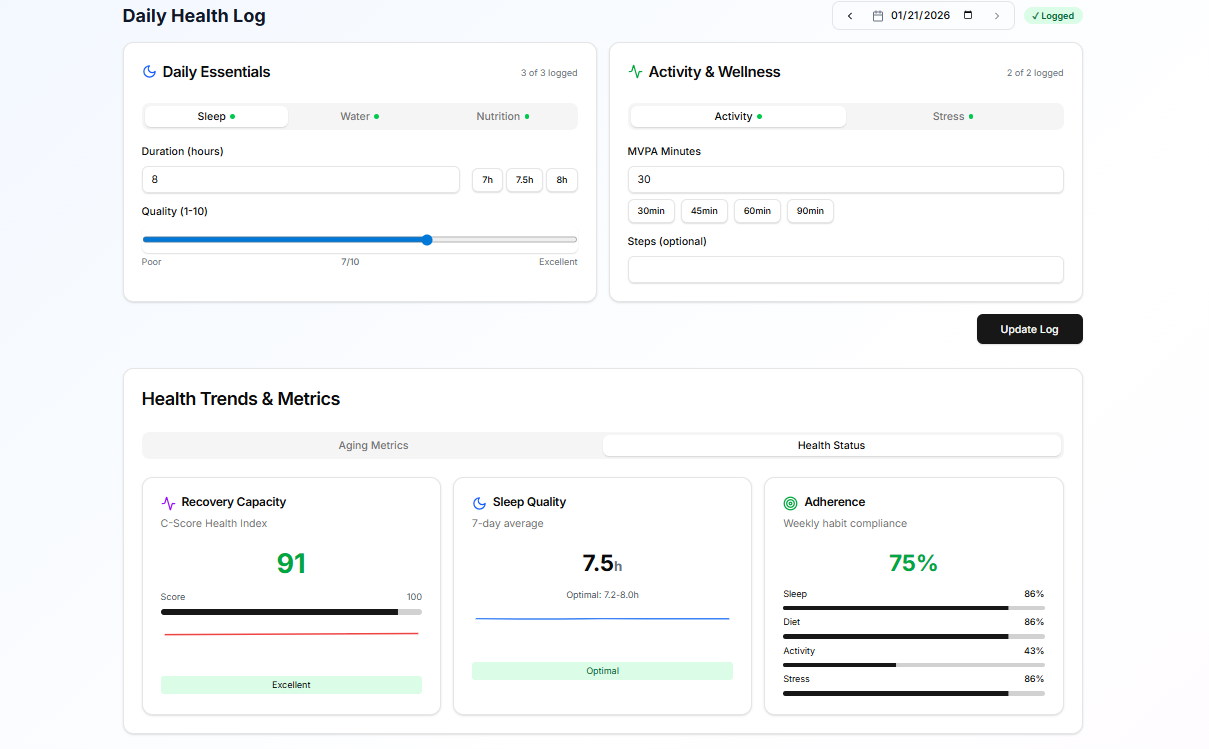Show the Aging Metrics tab
The height and width of the screenshot is (749, 1209).
point(373,445)
